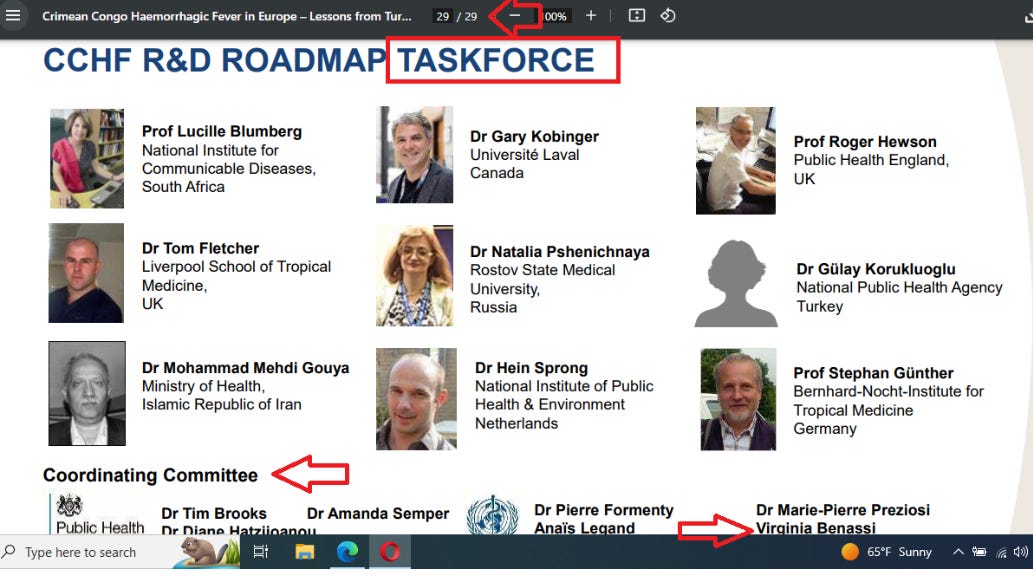This screenshot has height=576, width=1033.
Task: Click the name 'Dr Tim Brooks'
Action: (214, 513)
